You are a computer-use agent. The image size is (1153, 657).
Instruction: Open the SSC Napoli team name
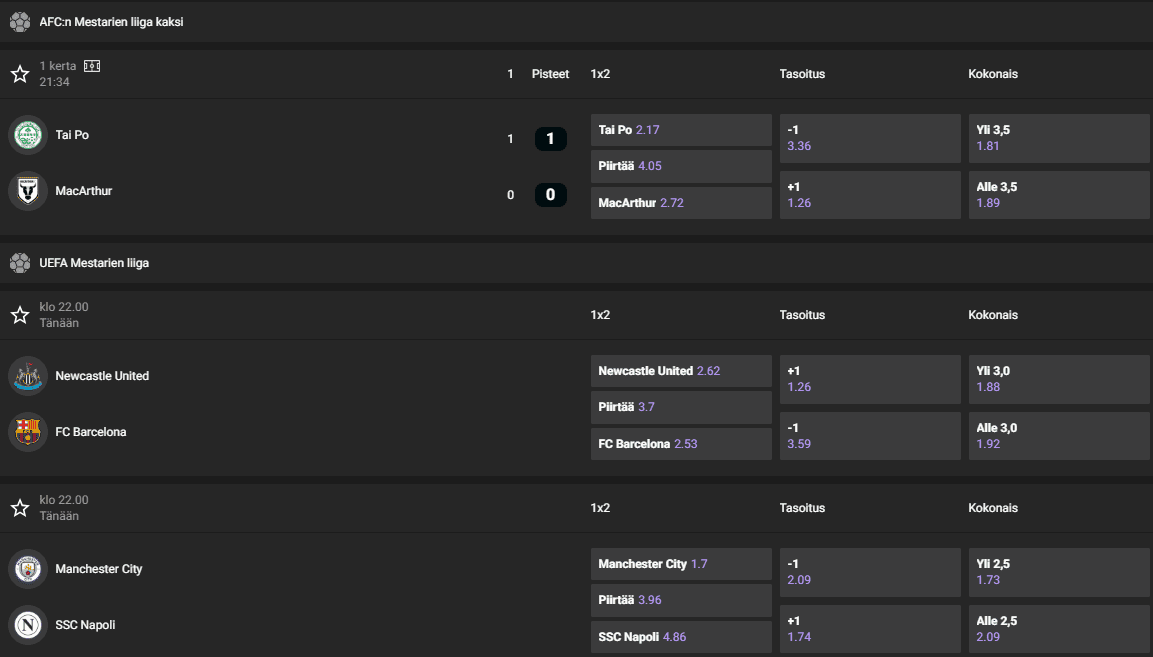85,625
